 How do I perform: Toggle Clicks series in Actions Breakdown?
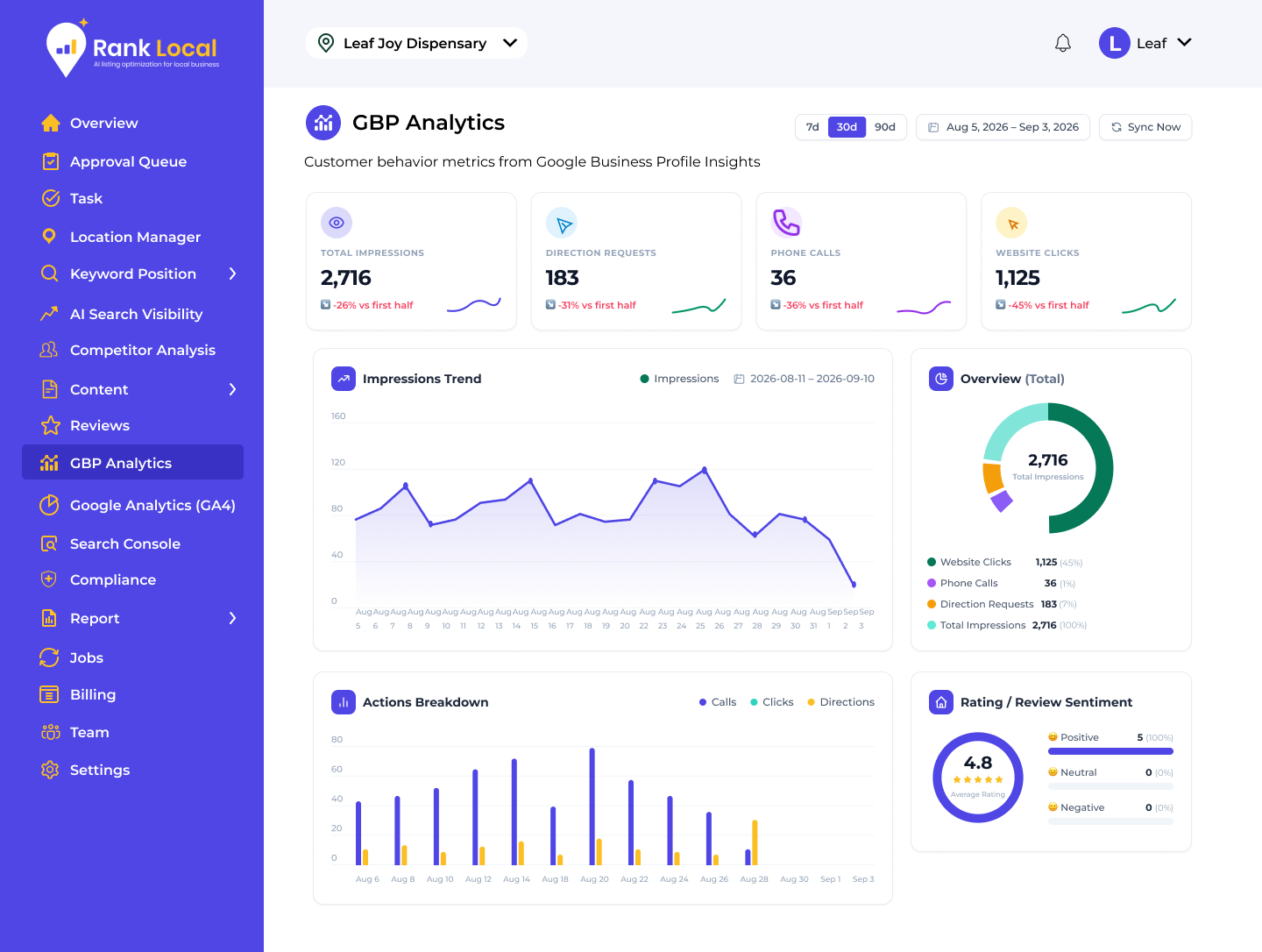(x=772, y=702)
